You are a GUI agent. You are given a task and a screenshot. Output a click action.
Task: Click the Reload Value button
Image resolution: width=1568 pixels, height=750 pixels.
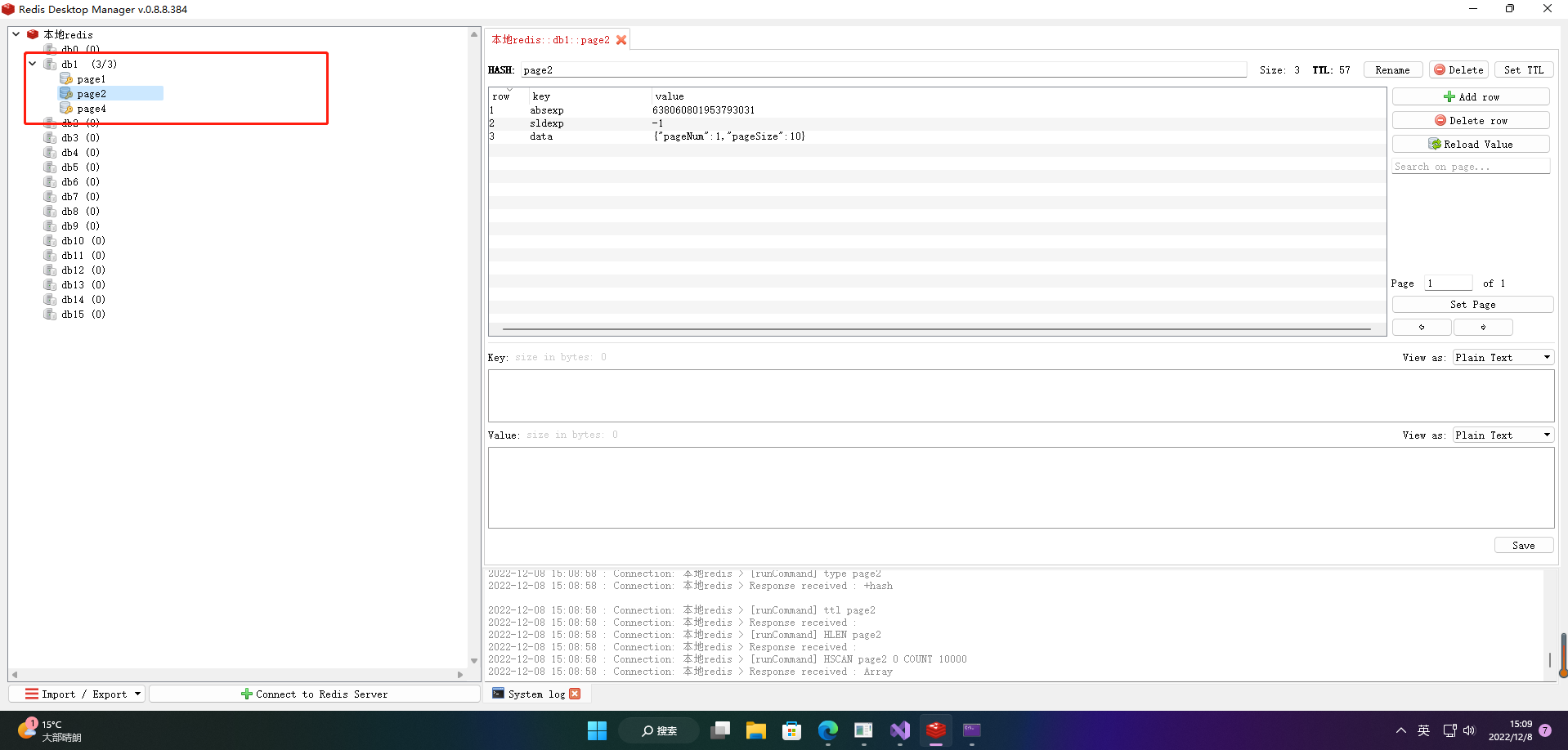pos(1471,144)
